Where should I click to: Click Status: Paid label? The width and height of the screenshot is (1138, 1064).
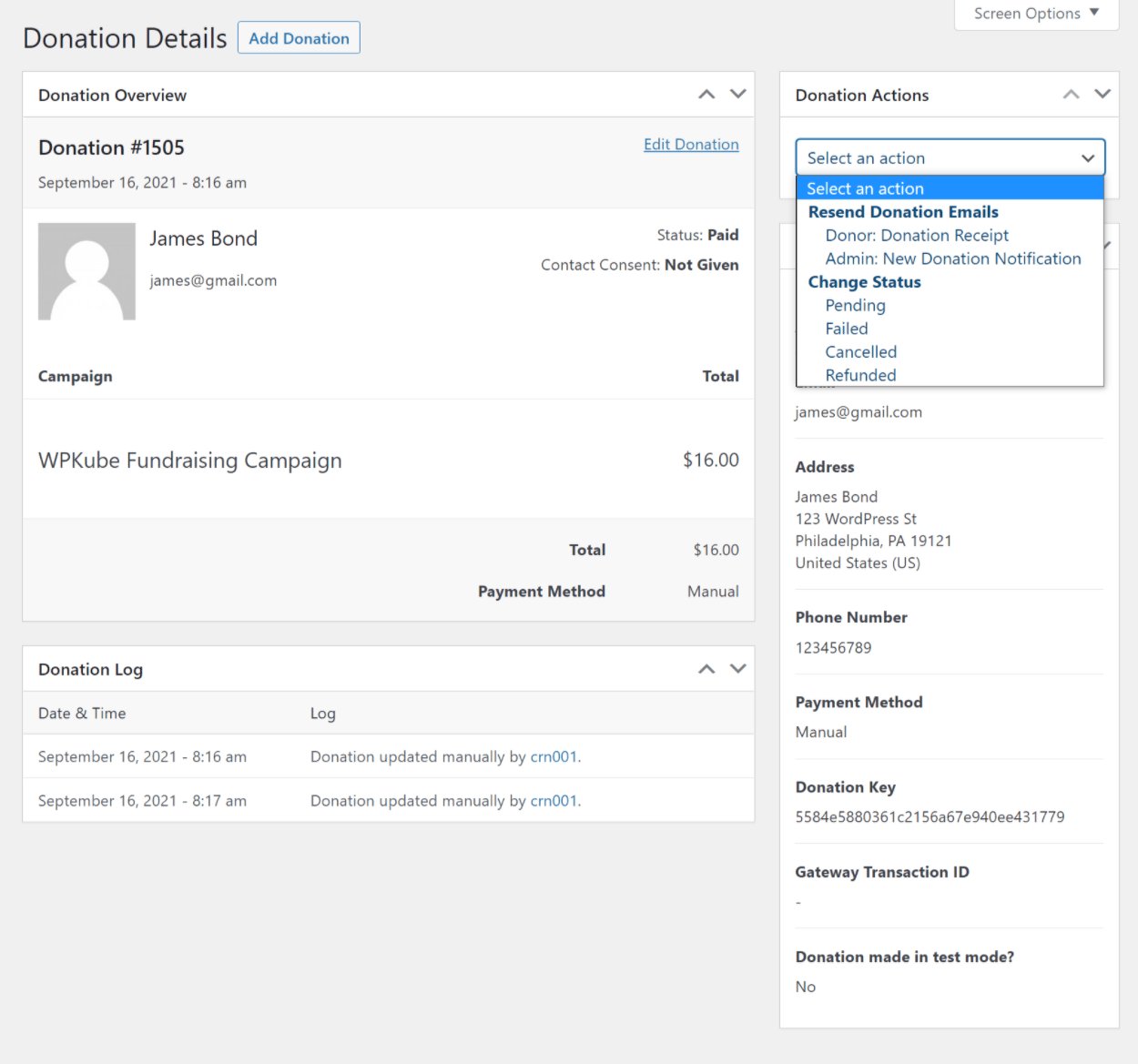[697, 235]
